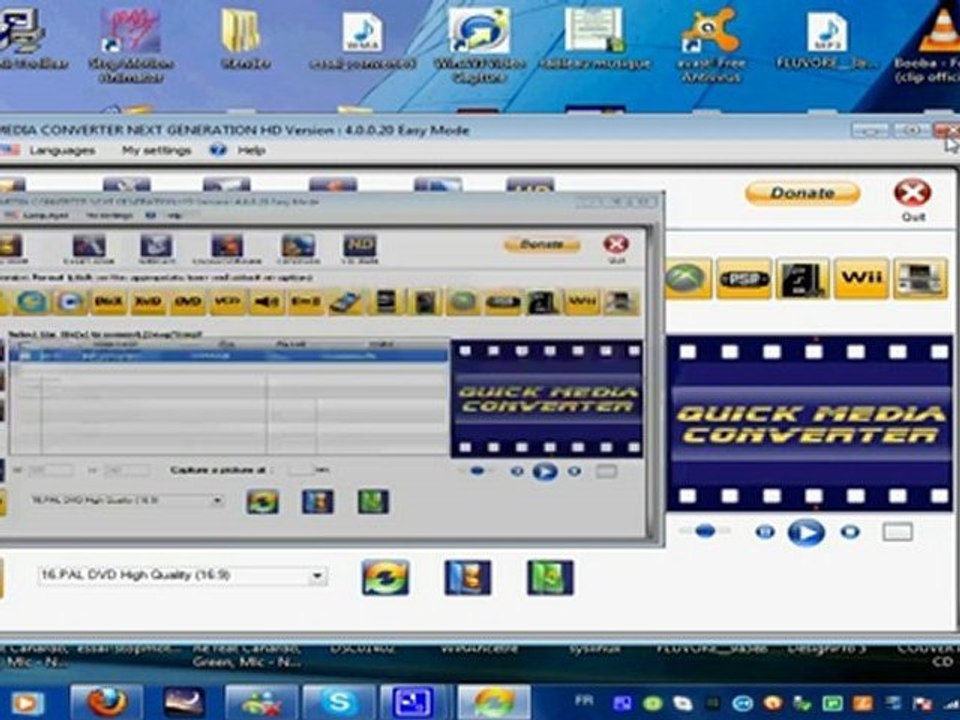The height and width of the screenshot is (720, 960).
Task: Pick the audio speaker format icon in small window
Action: click(266, 302)
